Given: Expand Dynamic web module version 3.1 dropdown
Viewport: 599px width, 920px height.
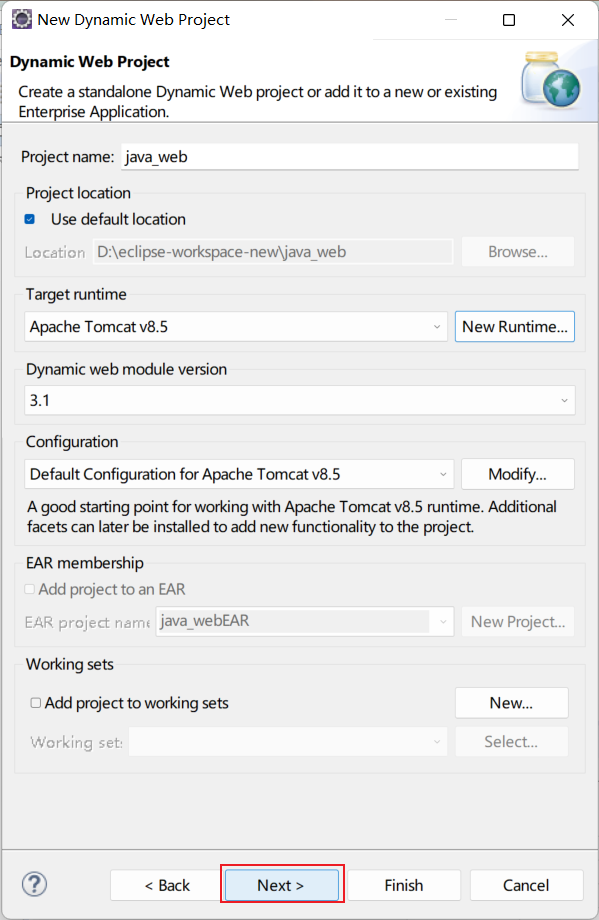Looking at the screenshot, I should click(x=300, y=400).
